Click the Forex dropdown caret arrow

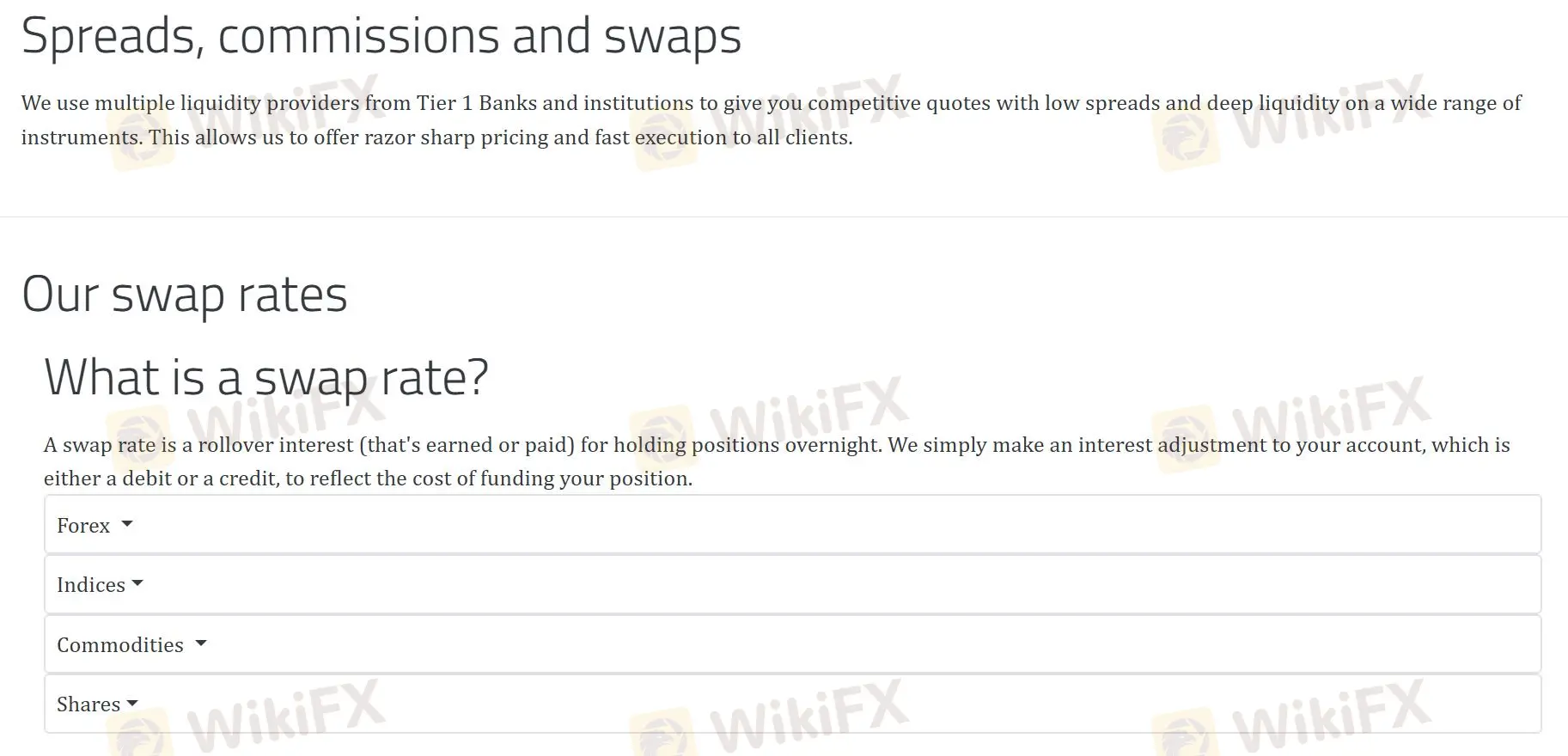[x=127, y=523]
